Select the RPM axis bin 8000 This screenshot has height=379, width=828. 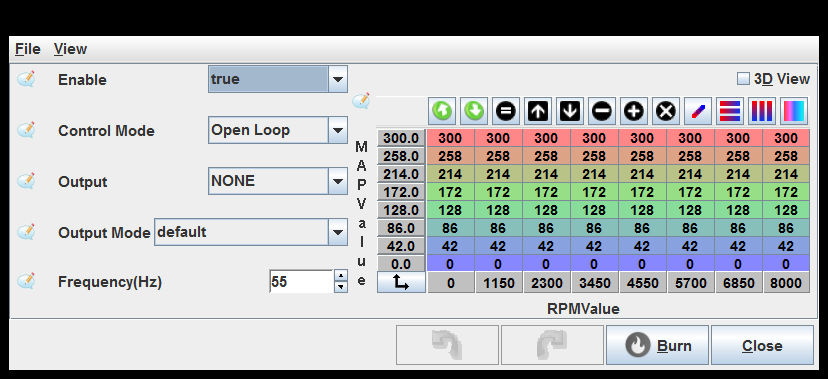tap(786, 283)
